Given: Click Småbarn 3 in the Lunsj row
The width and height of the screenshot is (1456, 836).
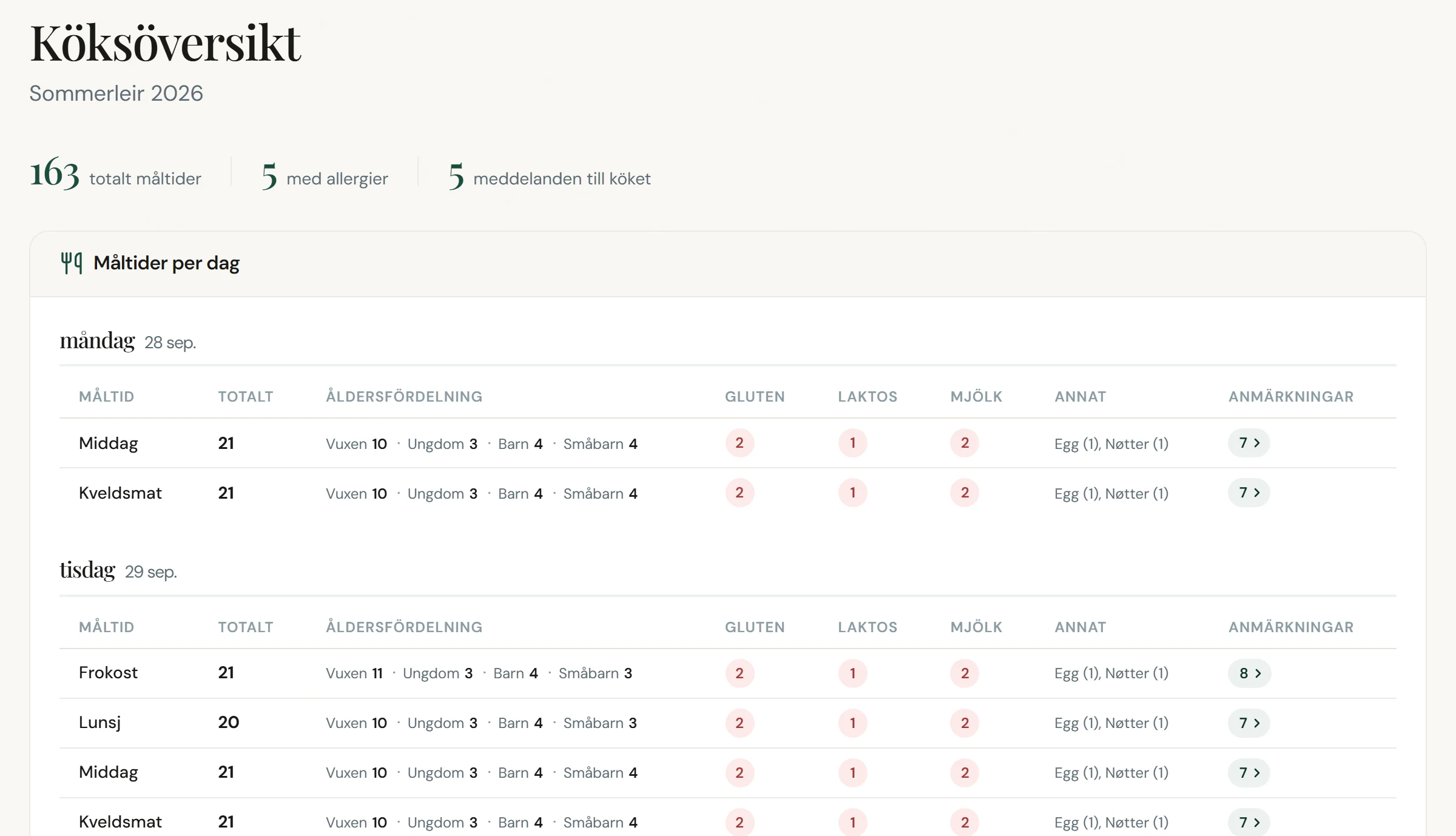Looking at the screenshot, I should [x=600, y=723].
